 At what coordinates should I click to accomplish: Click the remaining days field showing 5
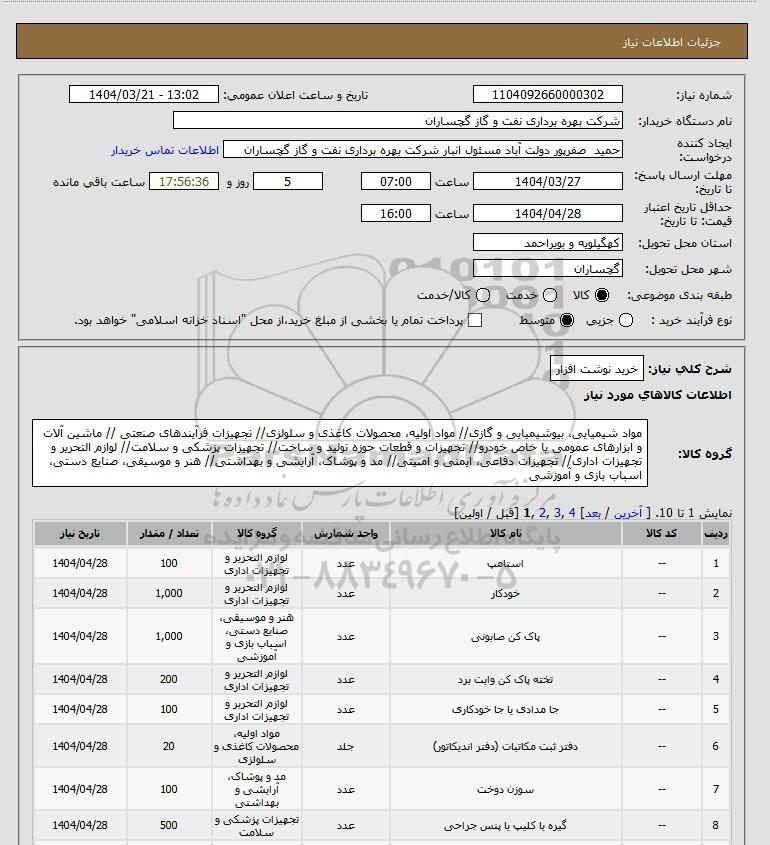click(x=288, y=182)
